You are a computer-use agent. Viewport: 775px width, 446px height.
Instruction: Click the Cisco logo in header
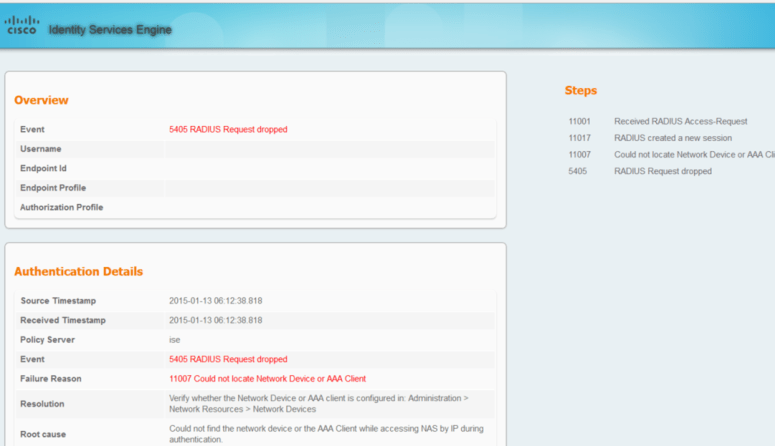(21, 25)
